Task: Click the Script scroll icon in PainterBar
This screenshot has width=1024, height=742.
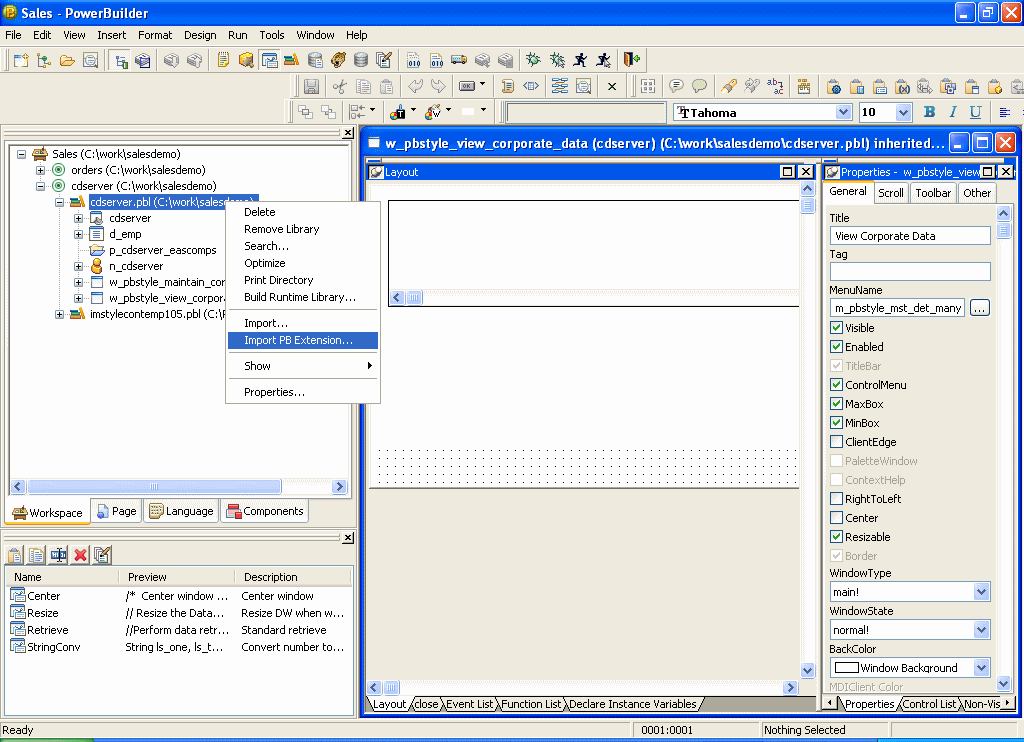Action: tap(507, 86)
